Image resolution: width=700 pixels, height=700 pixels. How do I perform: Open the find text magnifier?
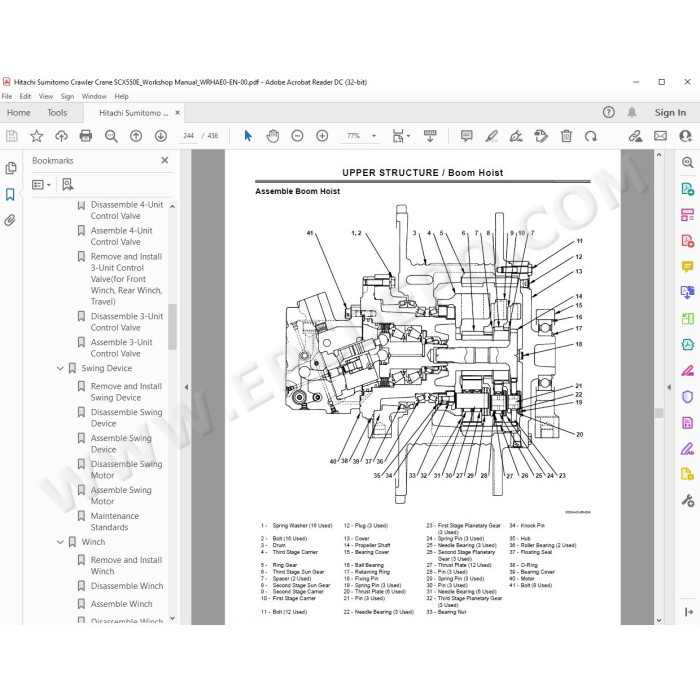[111, 136]
